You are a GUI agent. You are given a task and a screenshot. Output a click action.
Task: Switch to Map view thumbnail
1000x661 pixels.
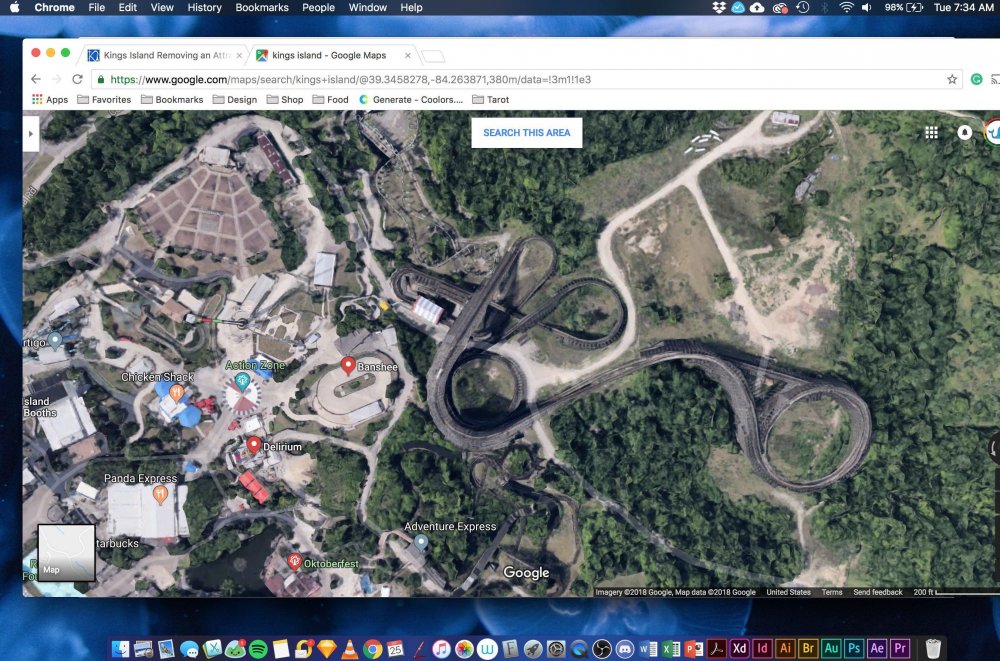coord(66,553)
